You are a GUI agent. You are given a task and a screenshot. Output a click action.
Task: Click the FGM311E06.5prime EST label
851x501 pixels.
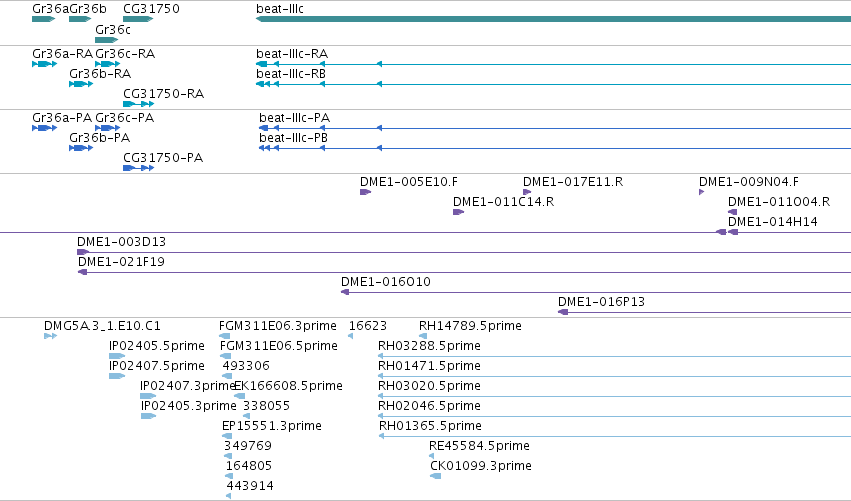(x=278, y=346)
